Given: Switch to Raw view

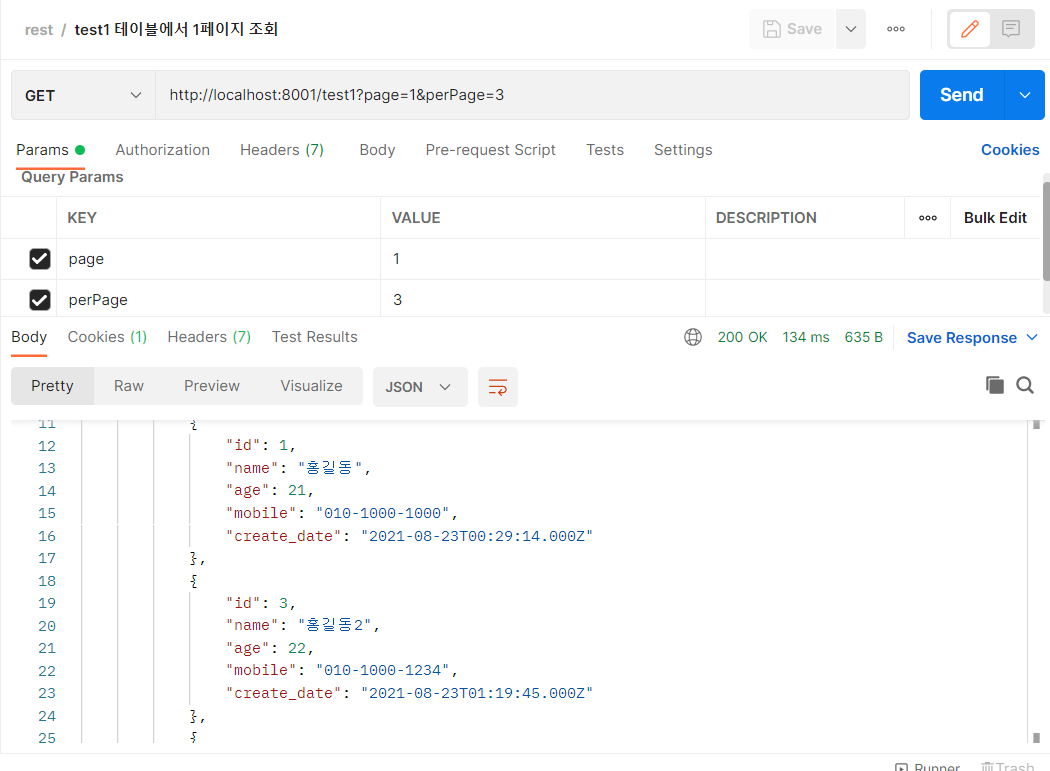Looking at the screenshot, I should click(x=129, y=386).
